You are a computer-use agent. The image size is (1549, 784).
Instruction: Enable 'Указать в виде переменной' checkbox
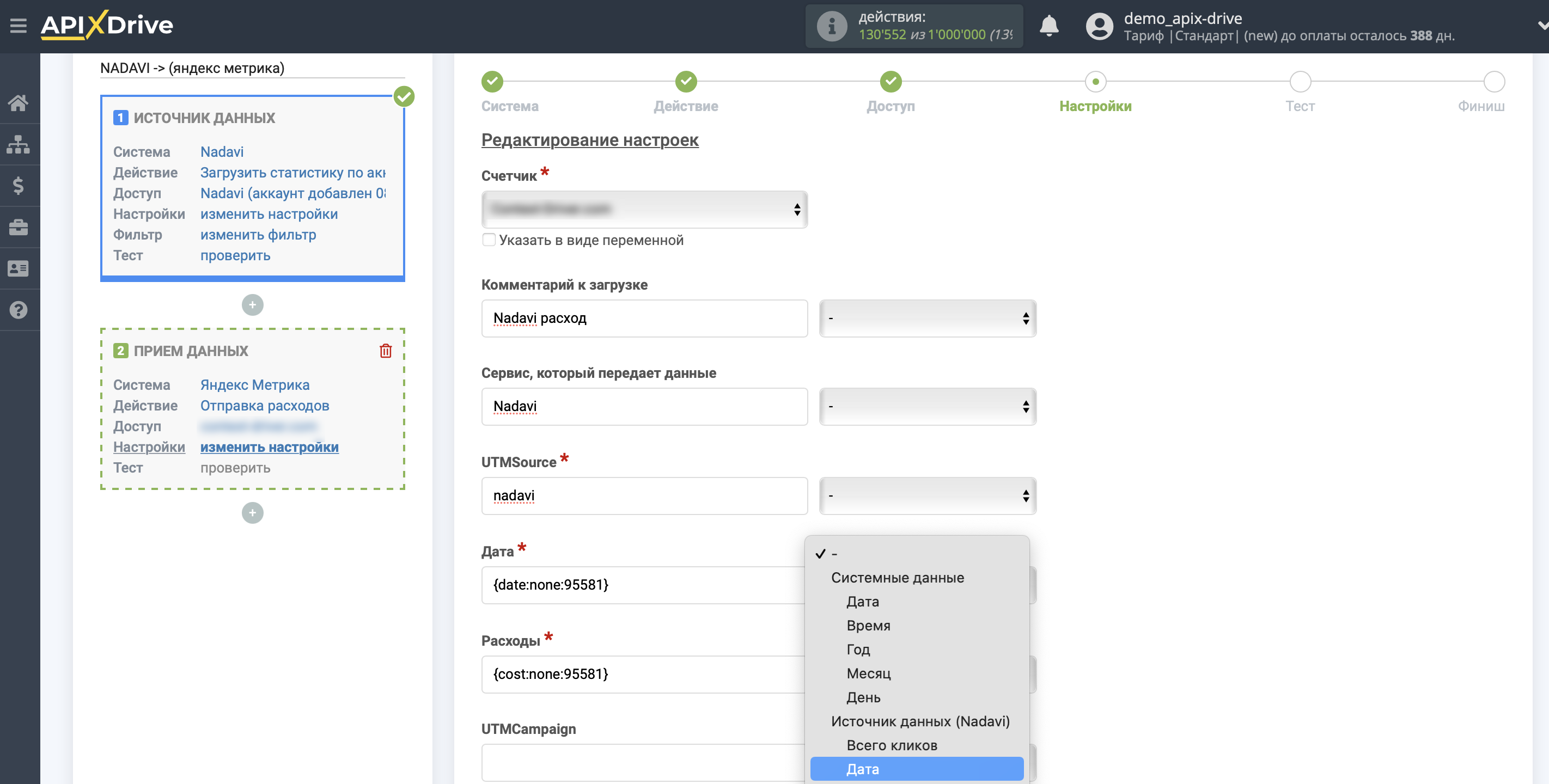(489, 240)
